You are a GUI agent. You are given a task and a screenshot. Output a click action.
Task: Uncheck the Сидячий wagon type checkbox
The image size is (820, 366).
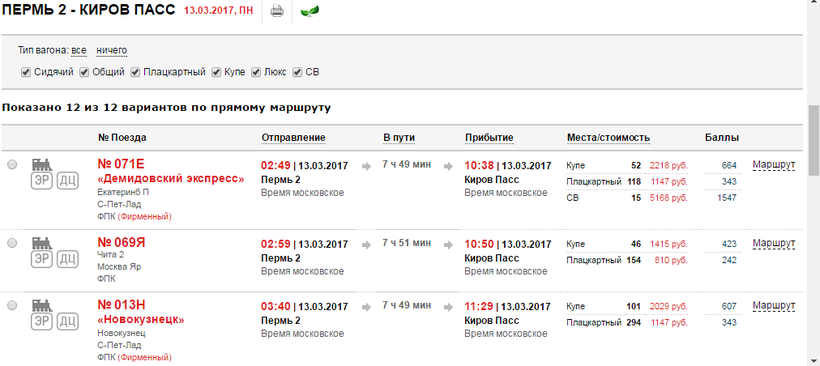pyautogui.click(x=26, y=73)
